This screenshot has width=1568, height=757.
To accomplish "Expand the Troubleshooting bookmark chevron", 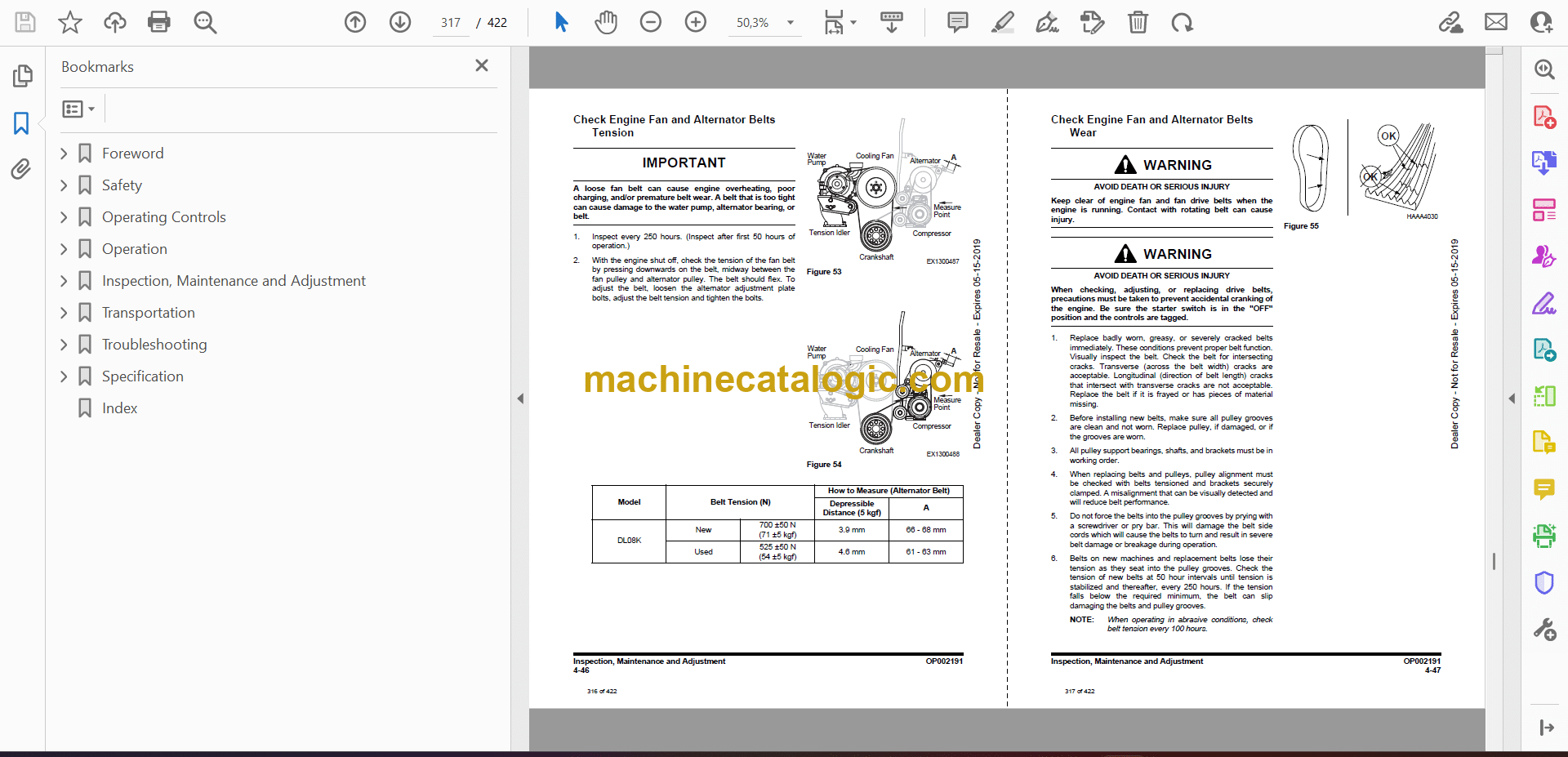I will click(x=65, y=345).
